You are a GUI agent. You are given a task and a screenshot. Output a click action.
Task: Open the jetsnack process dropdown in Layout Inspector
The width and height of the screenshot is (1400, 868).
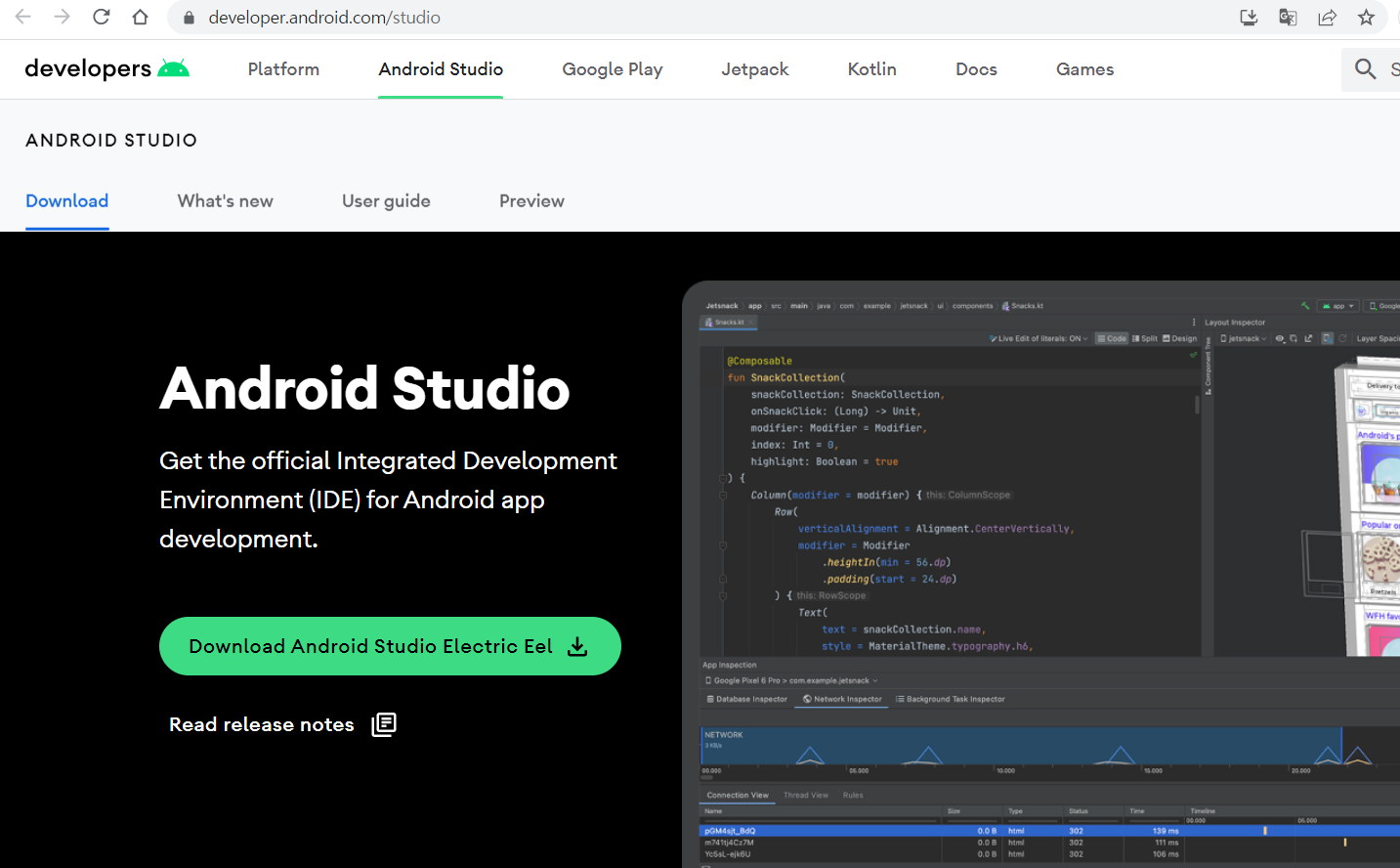(1243, 338)
